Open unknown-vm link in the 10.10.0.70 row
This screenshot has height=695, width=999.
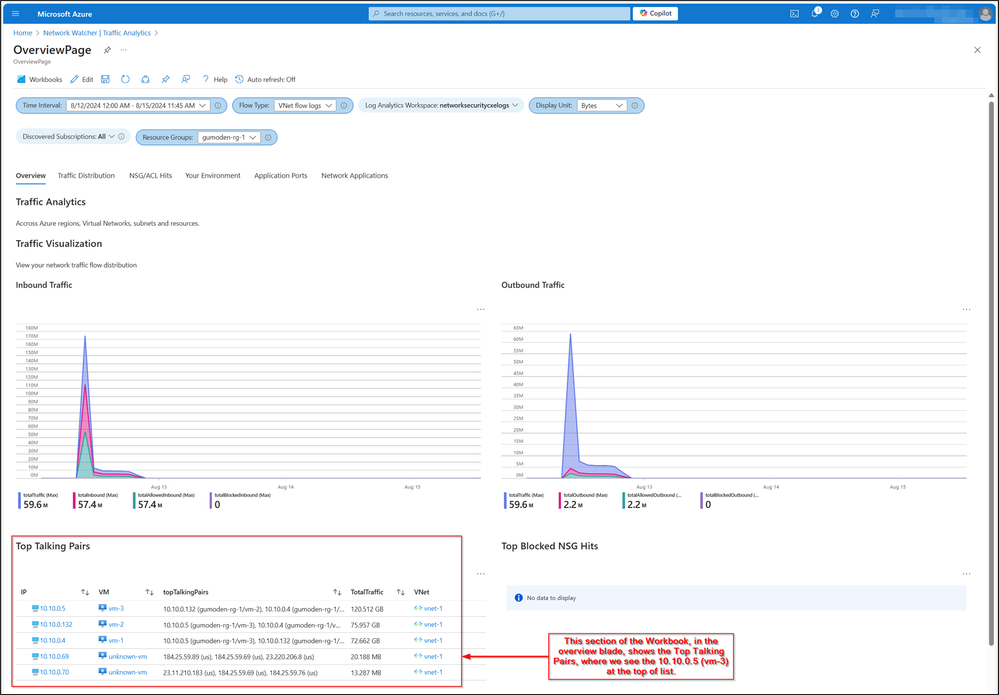click(127, 673)
